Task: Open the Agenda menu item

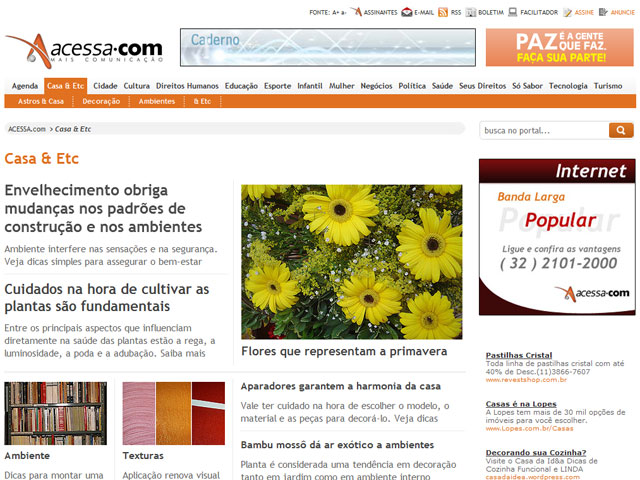Action: click(x=25, y=86)
